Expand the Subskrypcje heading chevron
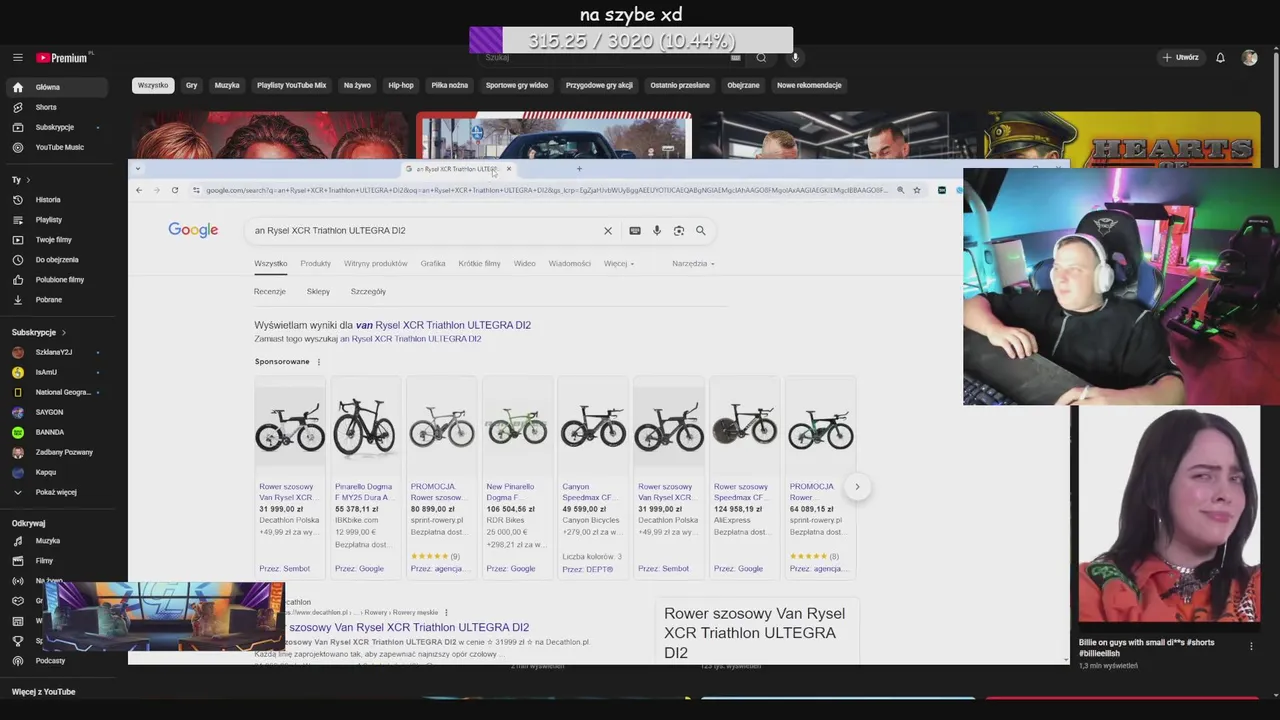This screenshot has width=1280, height=720. coord(64,332)
